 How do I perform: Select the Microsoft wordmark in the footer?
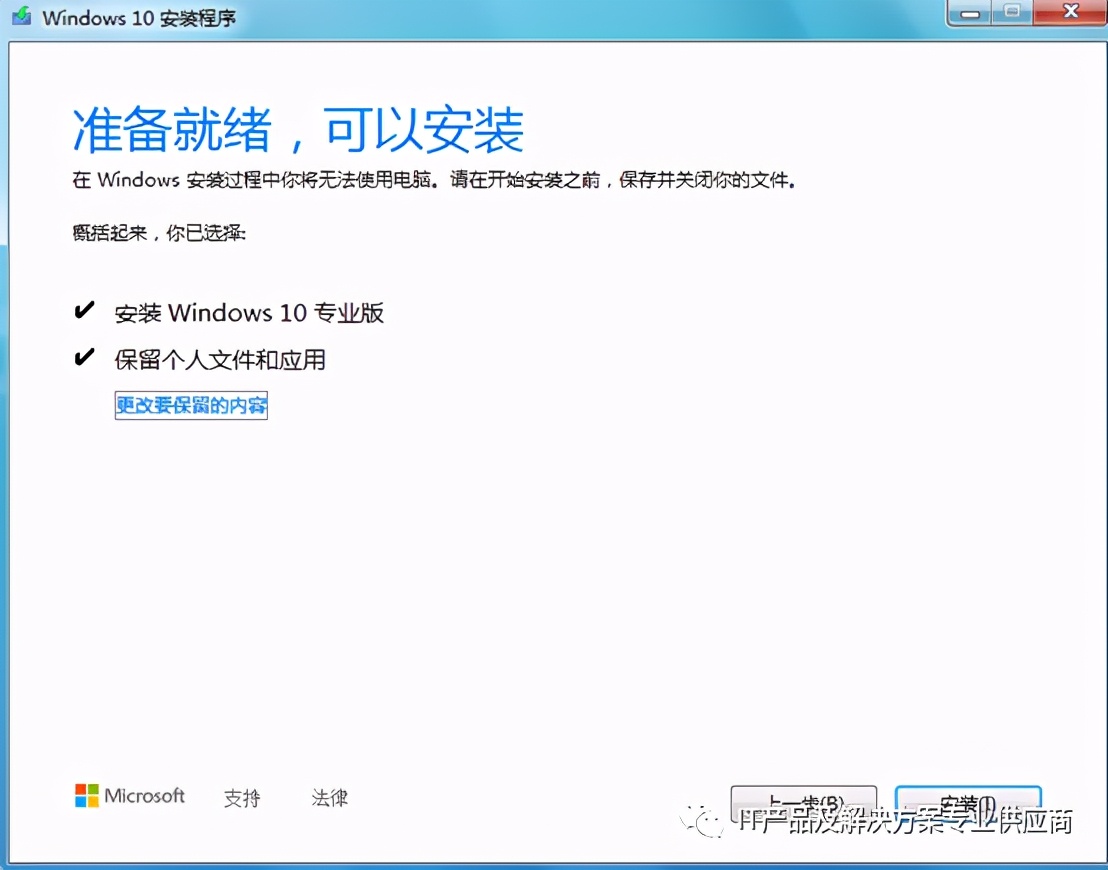point(144,796)
